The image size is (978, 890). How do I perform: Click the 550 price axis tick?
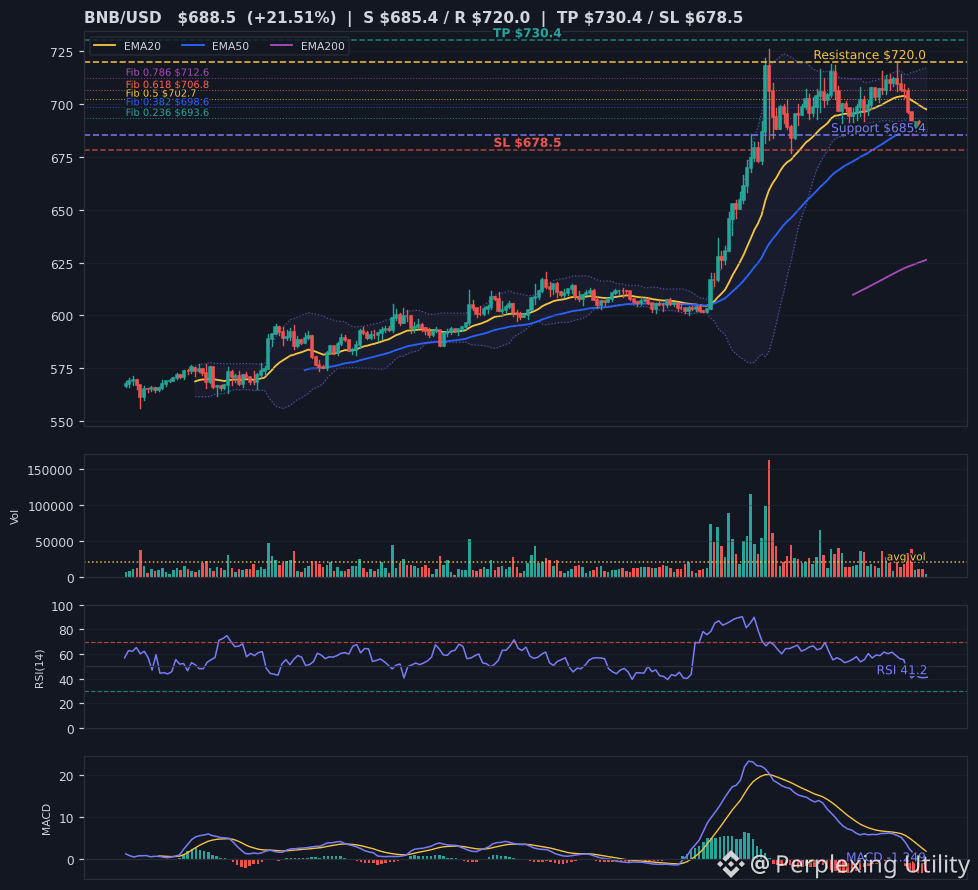(61, 422)
